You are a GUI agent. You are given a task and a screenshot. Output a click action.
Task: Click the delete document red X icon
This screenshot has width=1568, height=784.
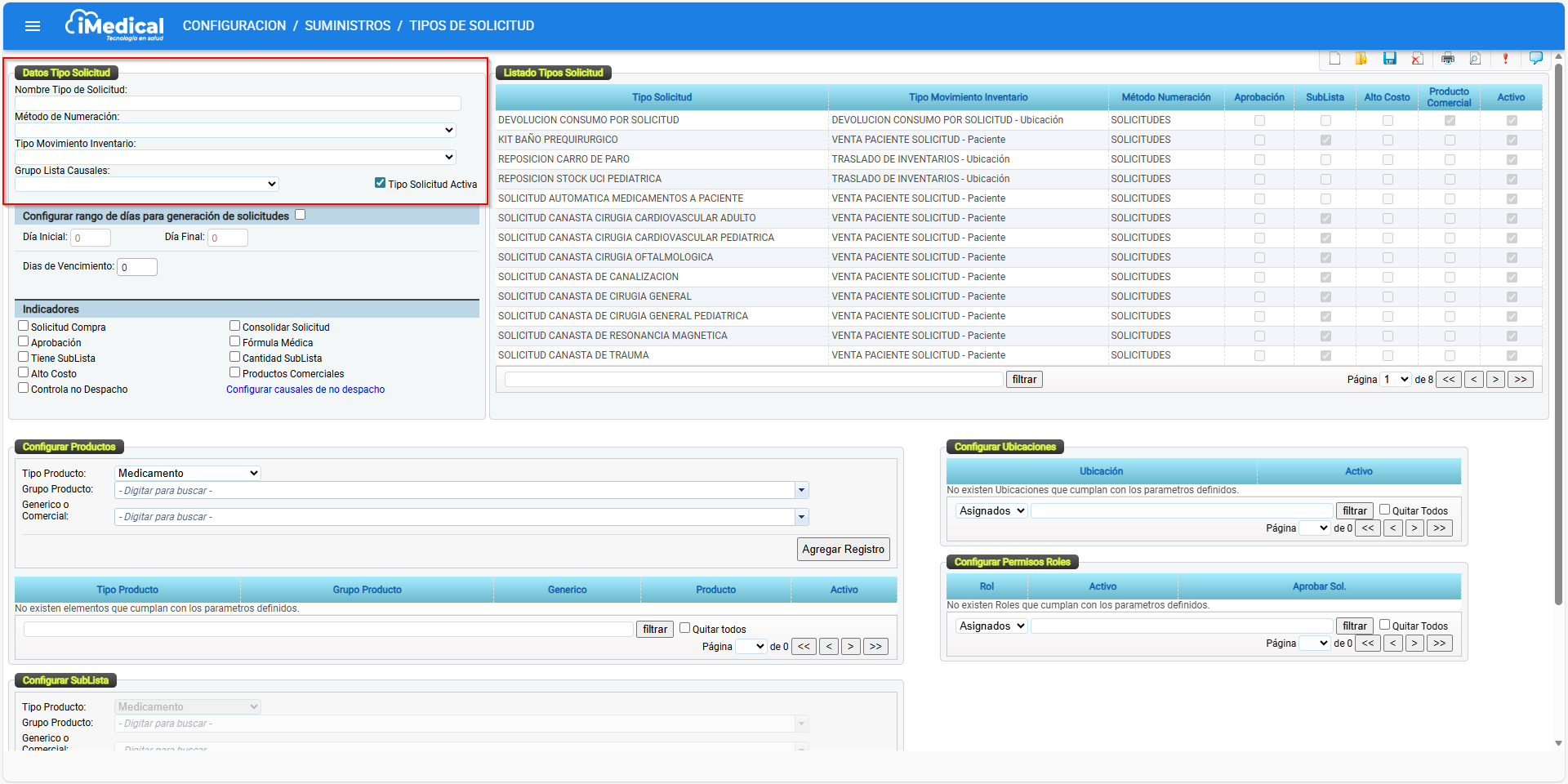tap(1417, 58)
